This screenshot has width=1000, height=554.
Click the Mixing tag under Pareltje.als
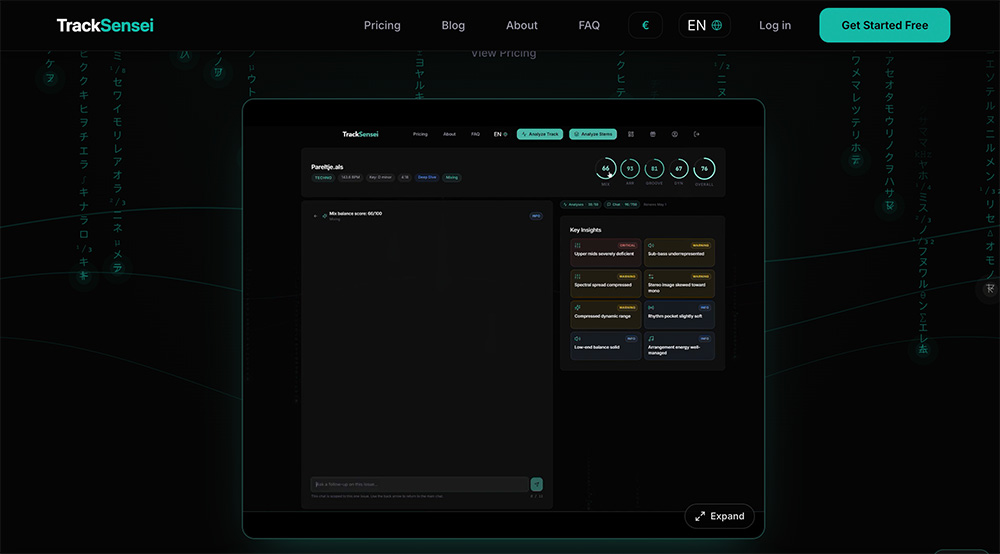[x=452, y=177]
